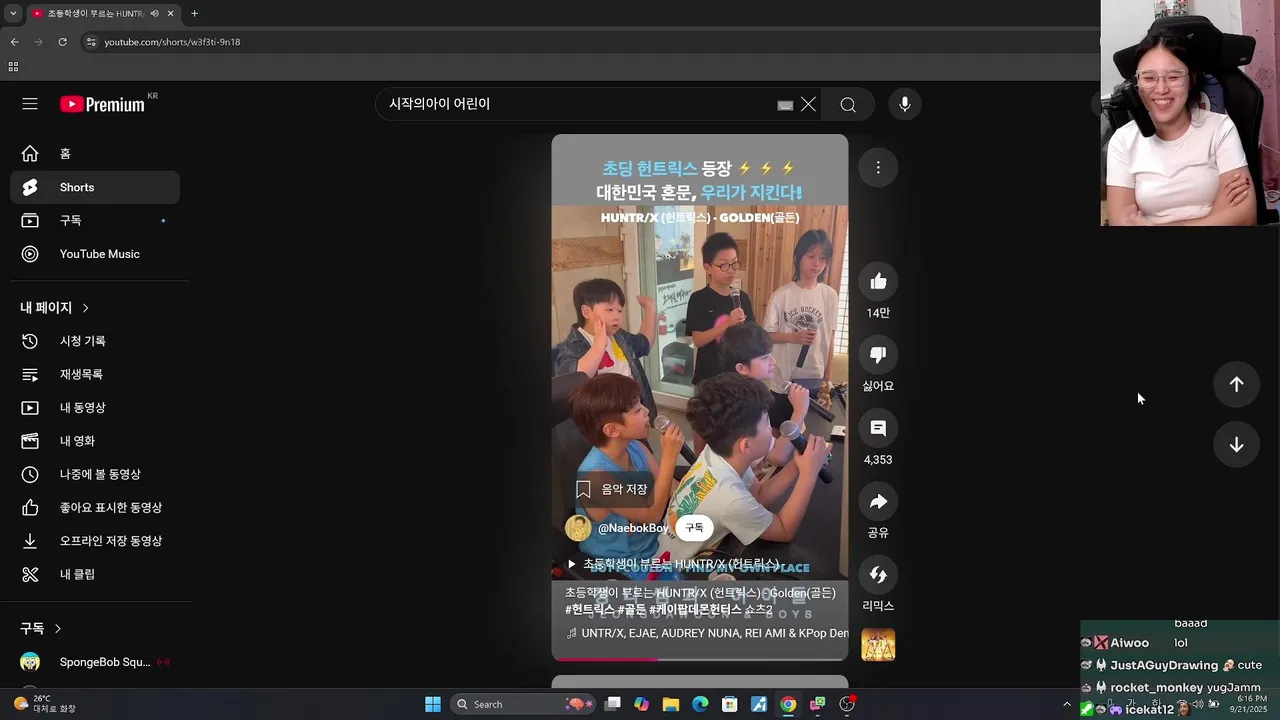Open the Windows Start menu

(432, 704)
